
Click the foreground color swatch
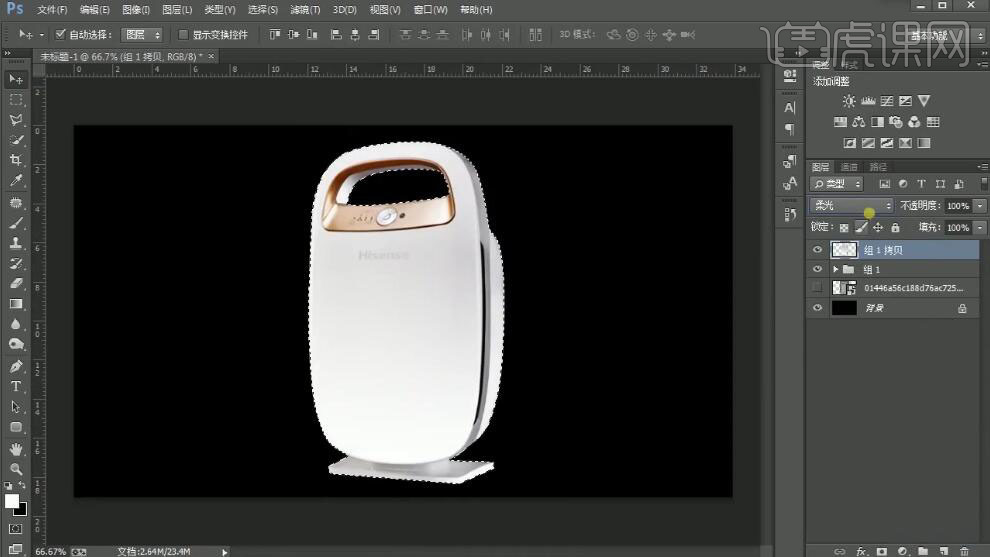tap(12, 500)
